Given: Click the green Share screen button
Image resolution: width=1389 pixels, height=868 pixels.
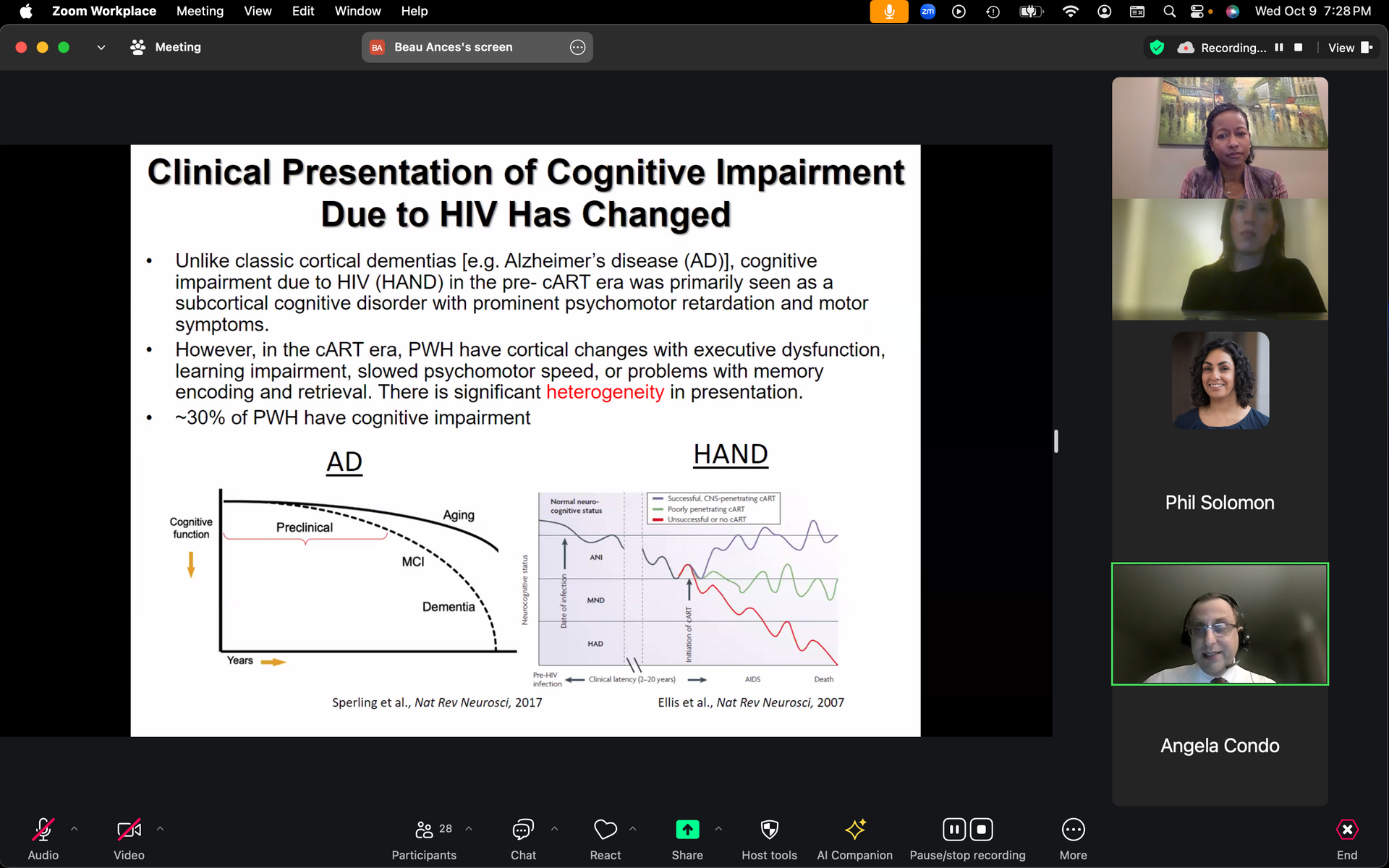Looking at the screenshot, I should 687,830.
